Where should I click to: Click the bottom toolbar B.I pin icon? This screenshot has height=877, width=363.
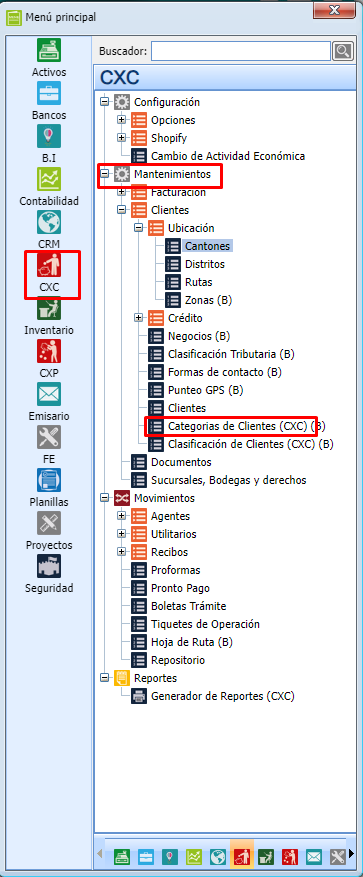(170, 856)
